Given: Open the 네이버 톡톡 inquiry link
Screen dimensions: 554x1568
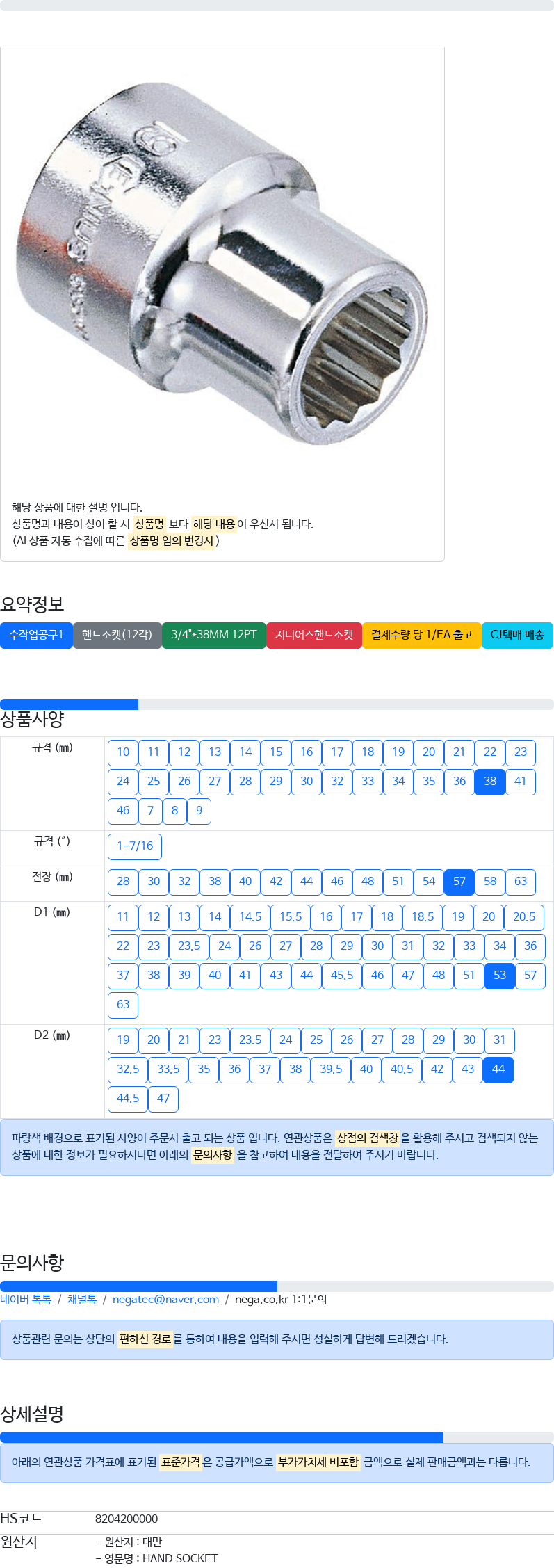Looking at the screenshot, I should click(x=26, y=1299).
